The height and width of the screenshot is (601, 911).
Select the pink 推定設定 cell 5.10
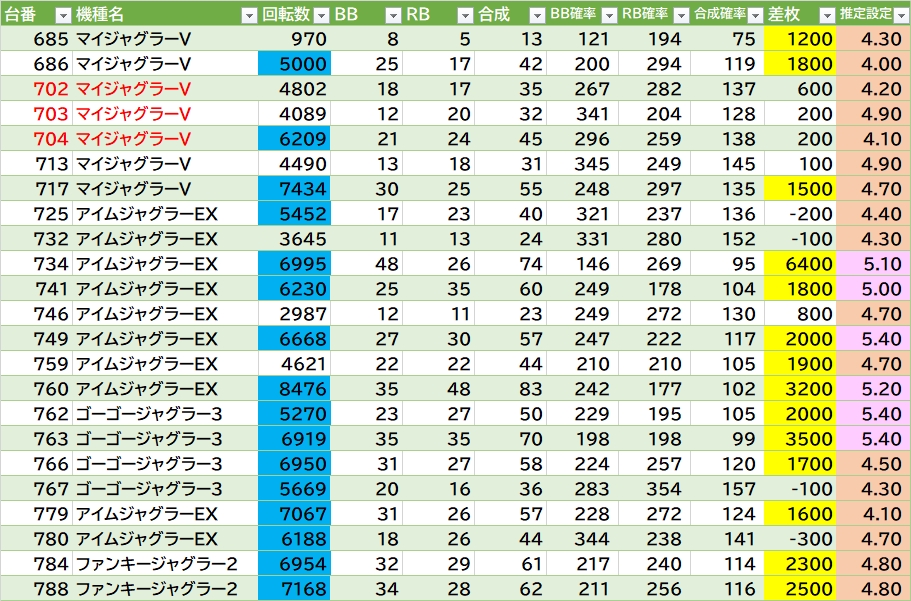(873, 264)
